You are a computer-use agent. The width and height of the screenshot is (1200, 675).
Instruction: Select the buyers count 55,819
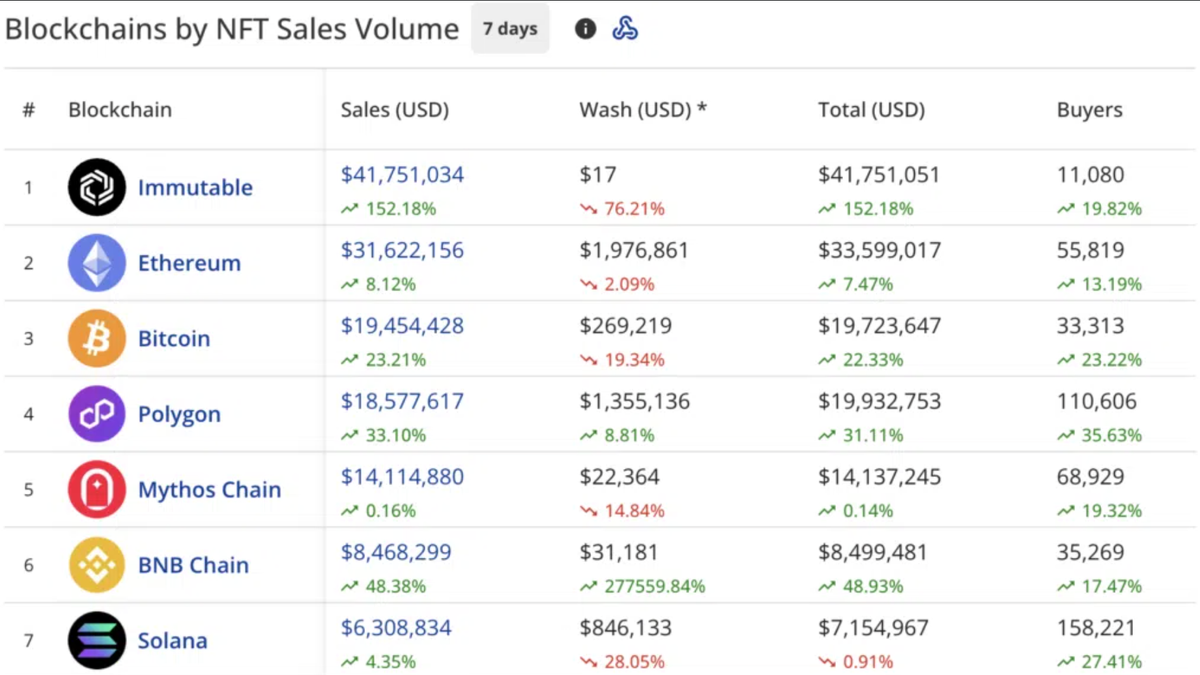[x=1090, y=250]
